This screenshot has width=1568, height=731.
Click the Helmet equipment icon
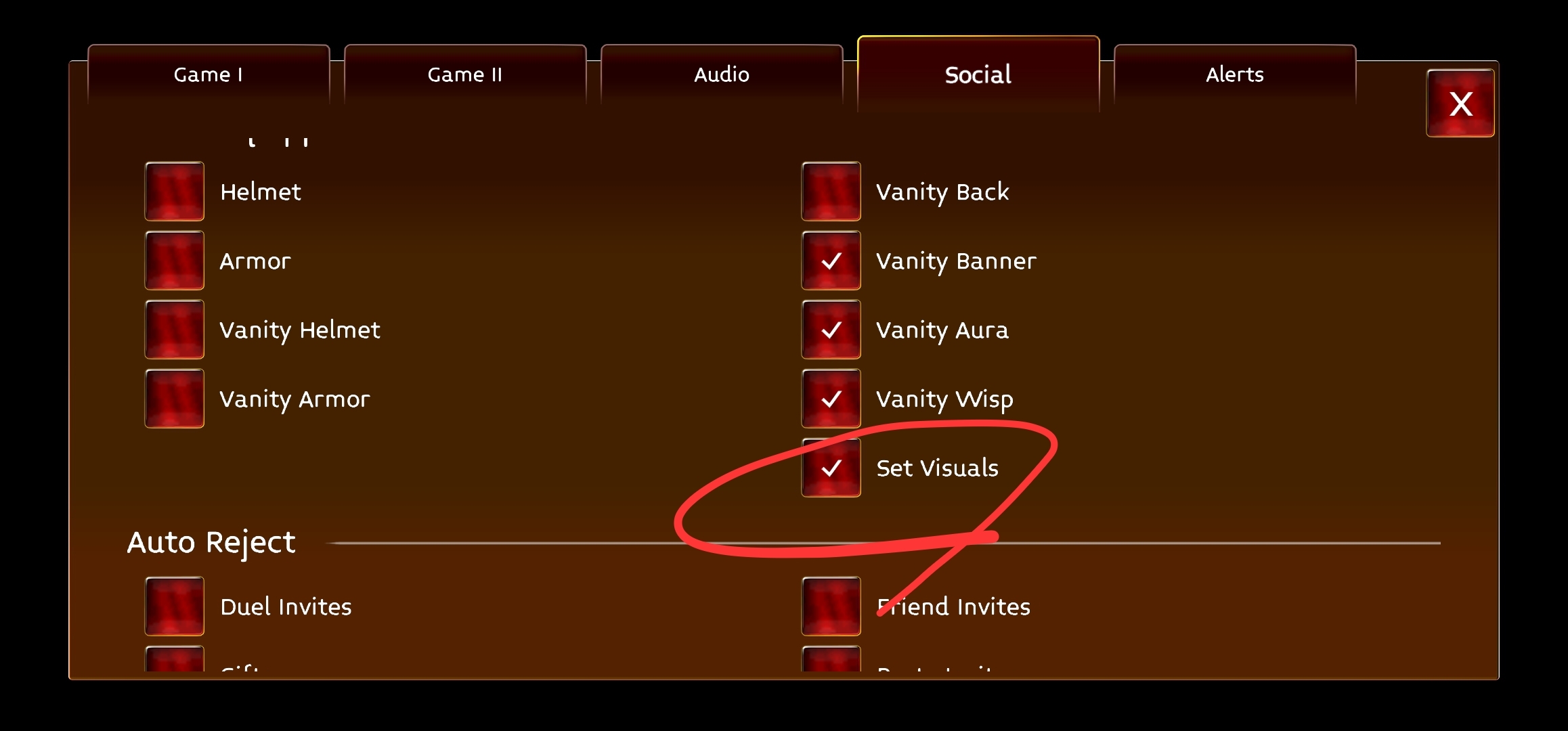coord(175,192)
